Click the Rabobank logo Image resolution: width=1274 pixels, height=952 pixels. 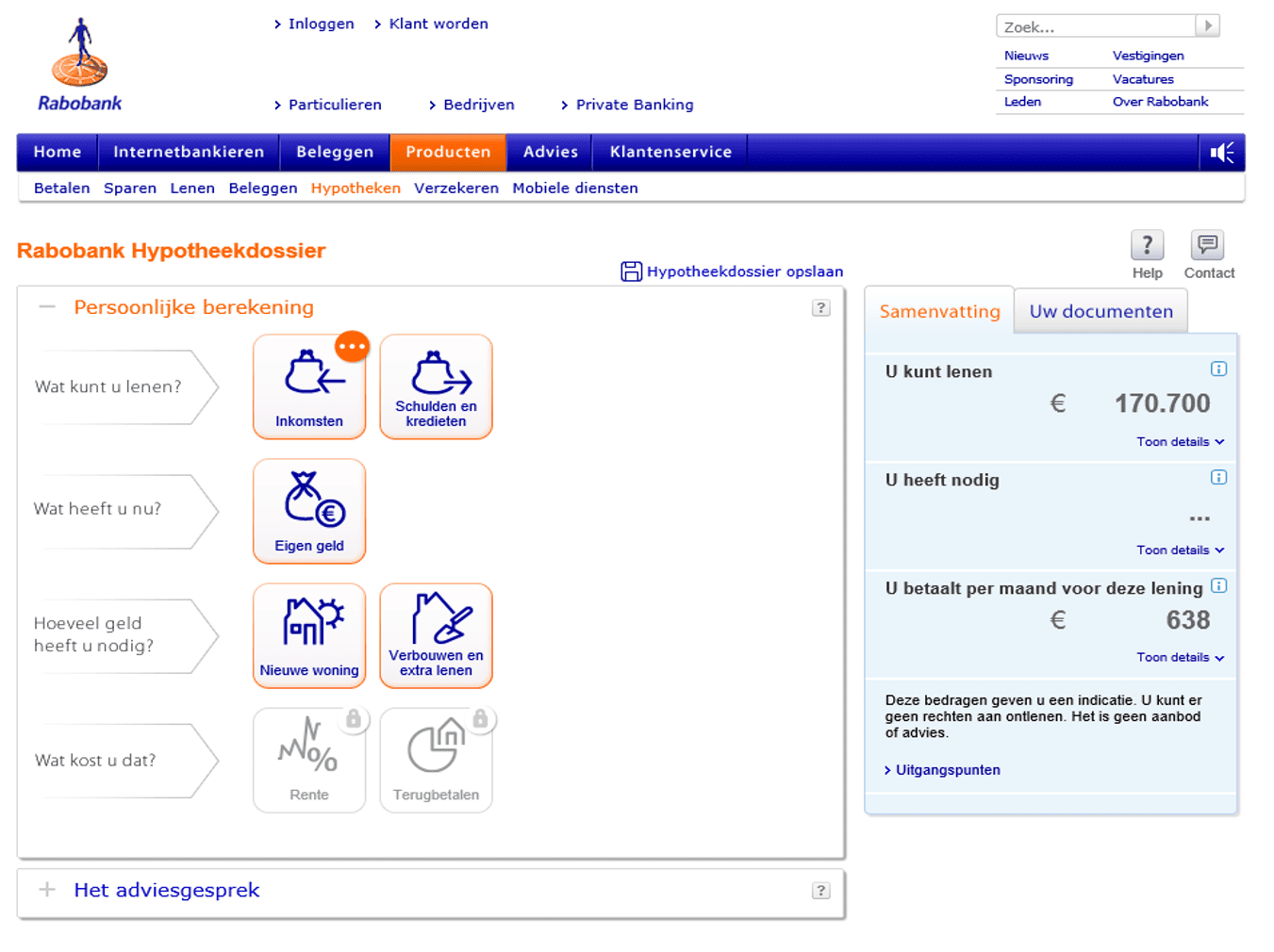pos(80,64)
